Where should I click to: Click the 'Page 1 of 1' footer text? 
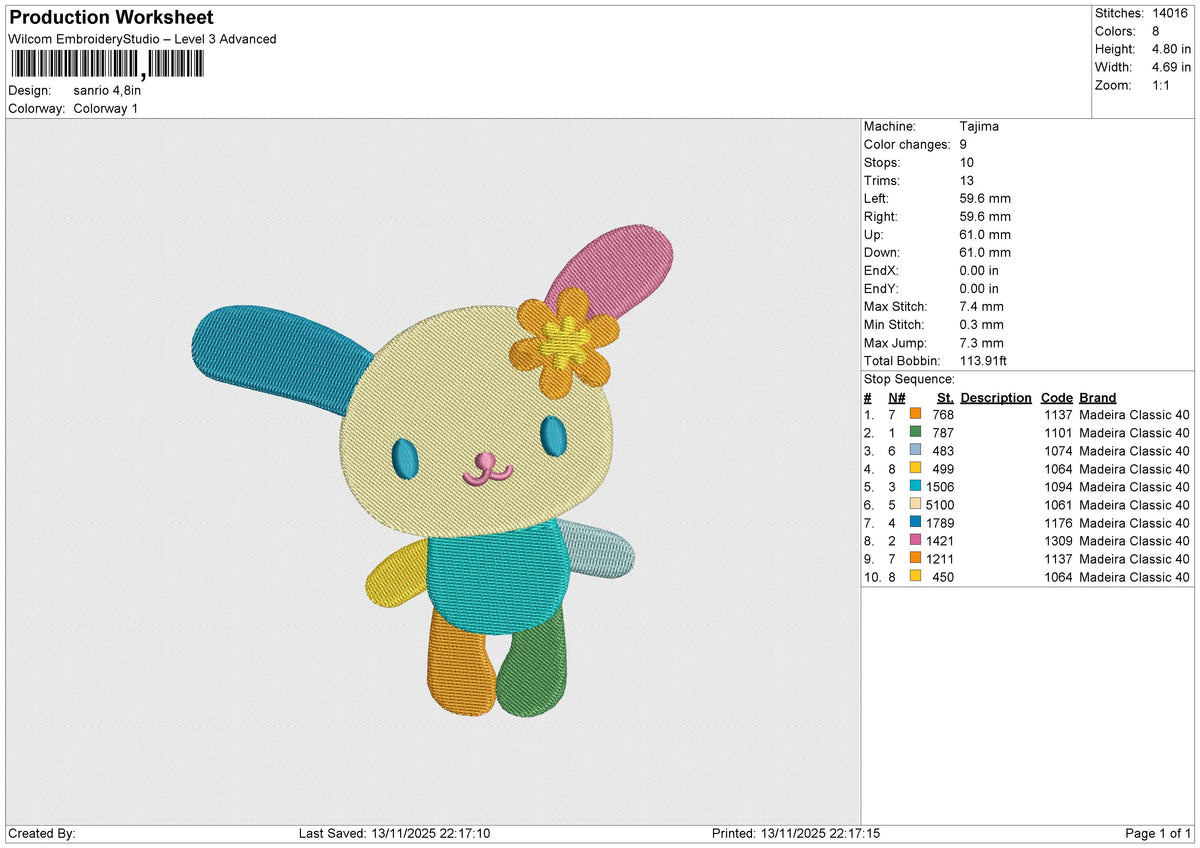(1158, 834)
